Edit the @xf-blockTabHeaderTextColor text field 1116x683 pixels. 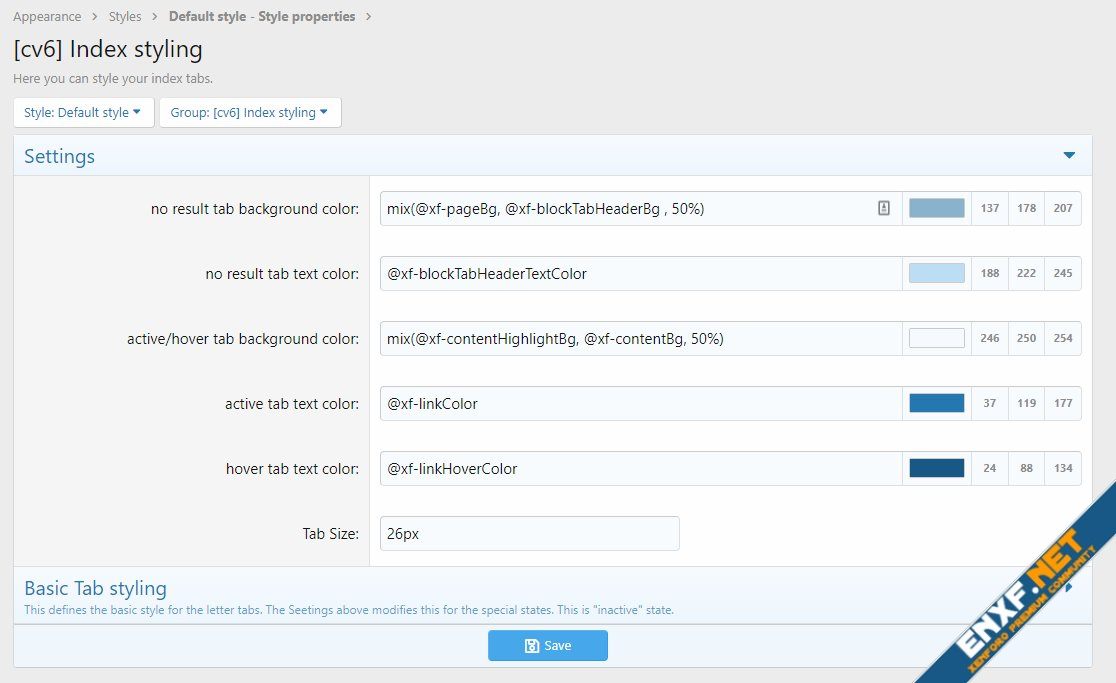tap(640, 273)
